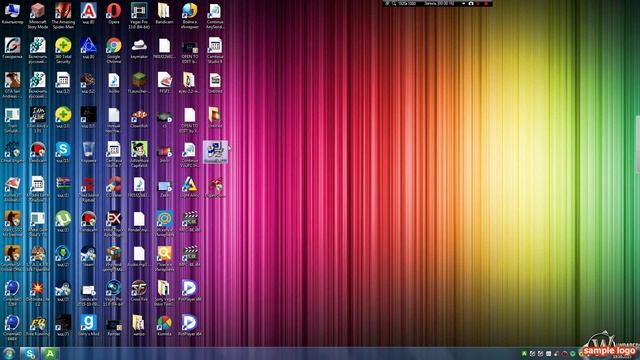
Task: Launch TLauncher grass-block icon
Action: pyautogui.click(x=139, y=82)
